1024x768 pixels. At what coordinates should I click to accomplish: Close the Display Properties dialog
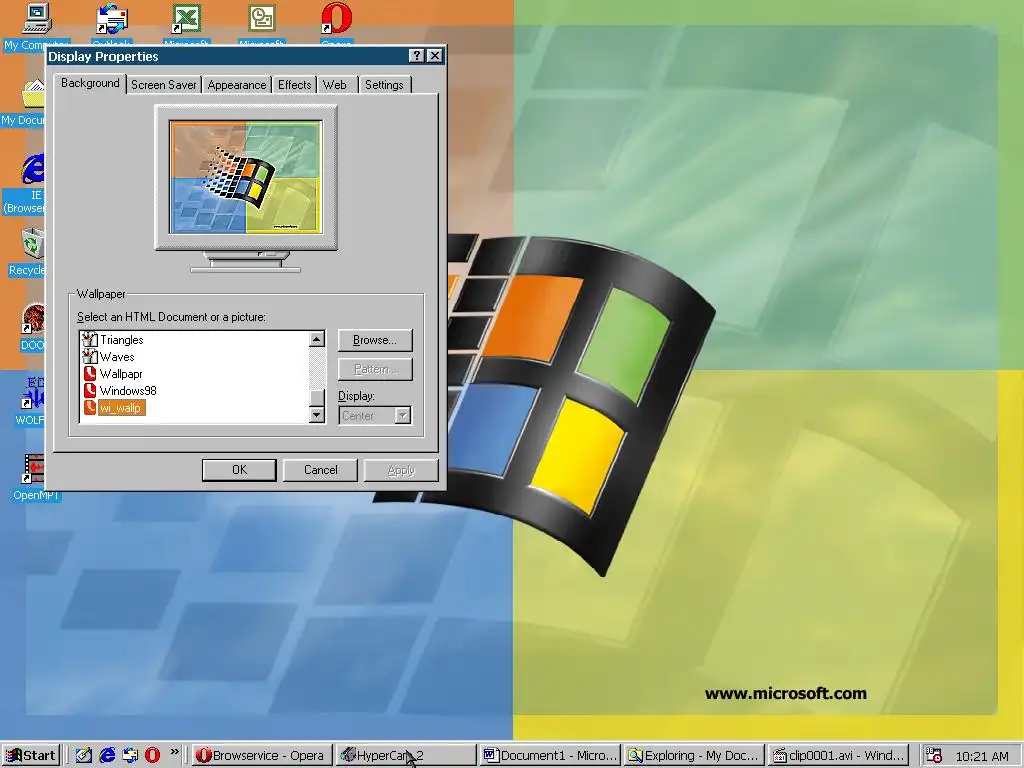pyautogui.click(x=434, y=56)
